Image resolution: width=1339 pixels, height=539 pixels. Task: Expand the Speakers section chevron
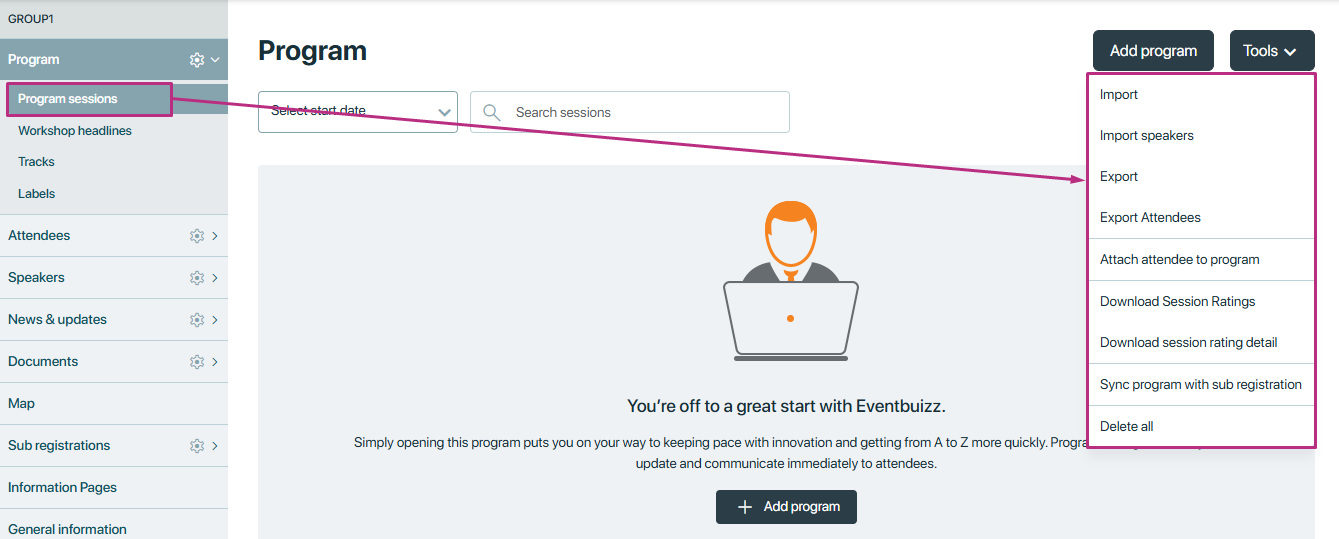215,278
